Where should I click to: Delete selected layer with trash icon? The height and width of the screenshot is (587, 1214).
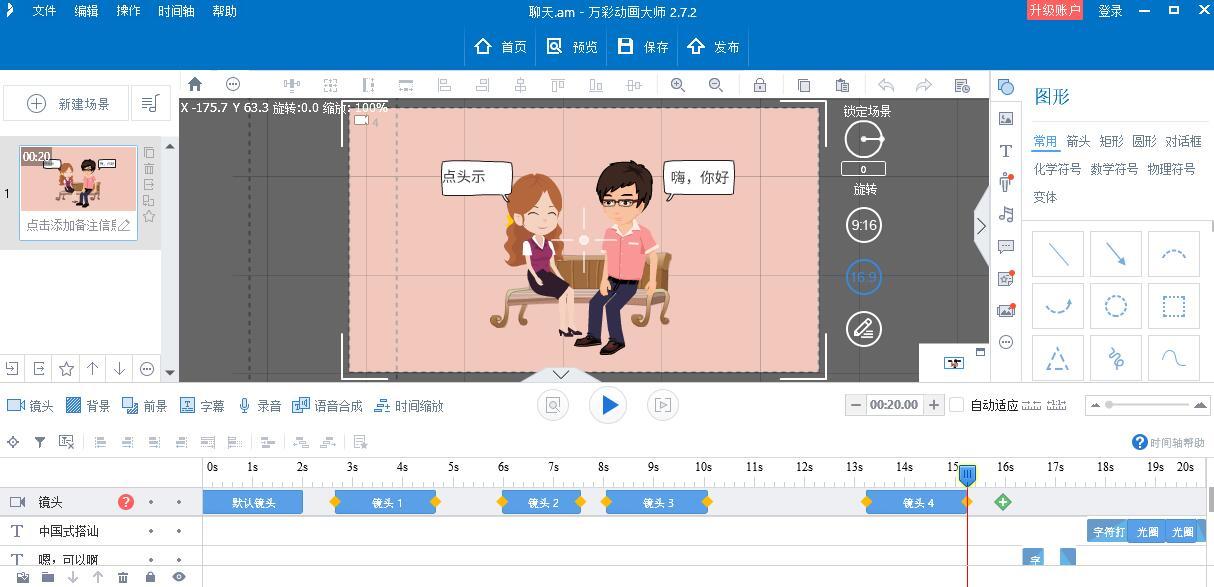coord(123,577)
